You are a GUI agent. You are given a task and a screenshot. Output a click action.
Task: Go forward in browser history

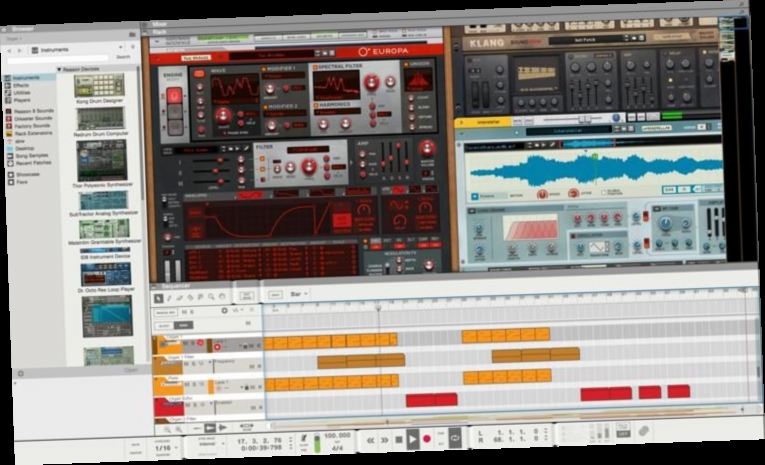(x=20, y=51)
